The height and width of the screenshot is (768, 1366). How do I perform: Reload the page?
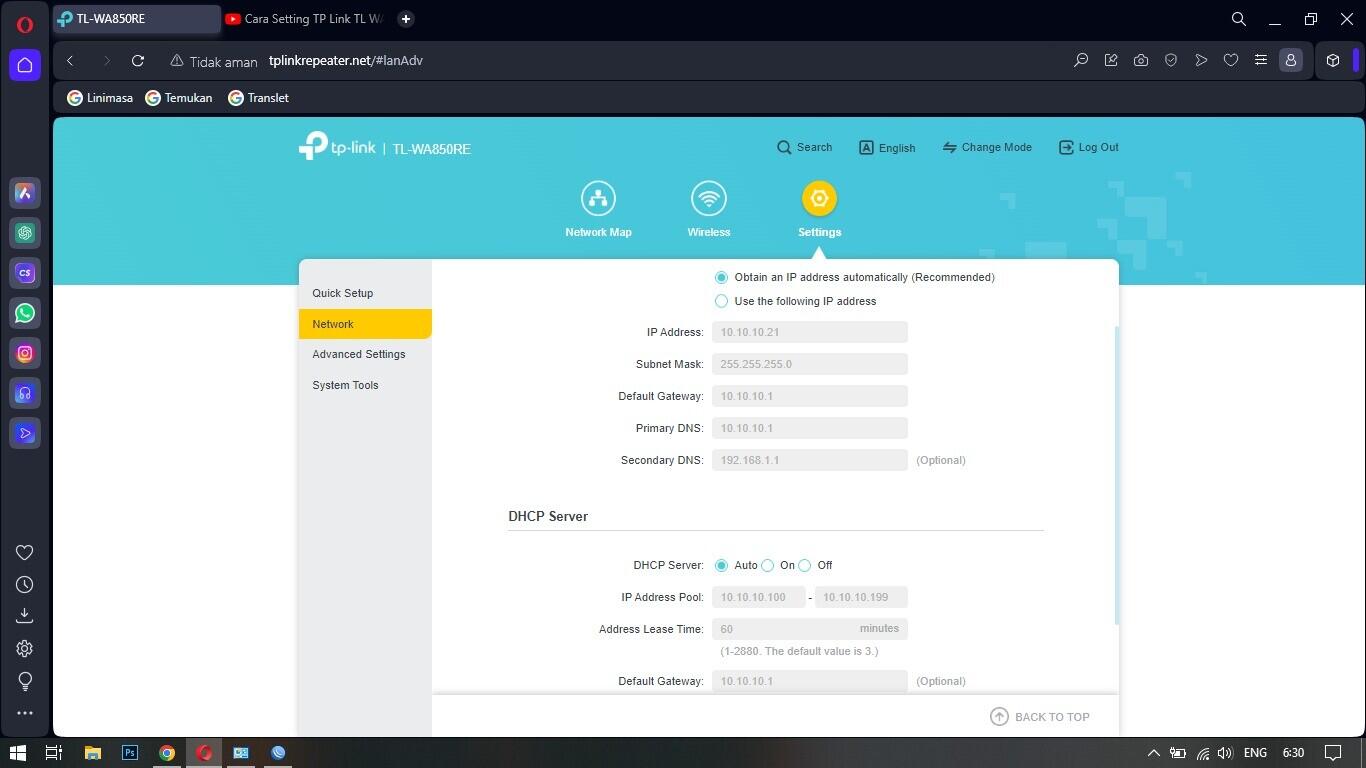138,61
